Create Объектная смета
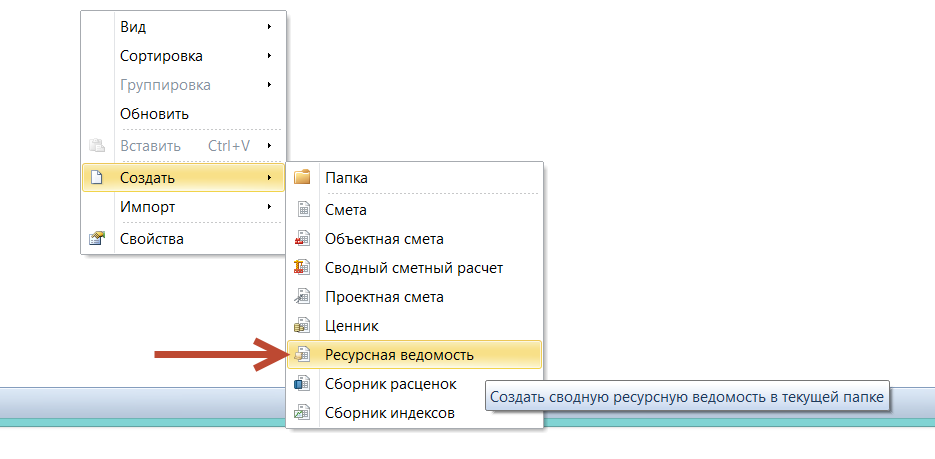This screenshot has width=935, height=459. [414, 239]
